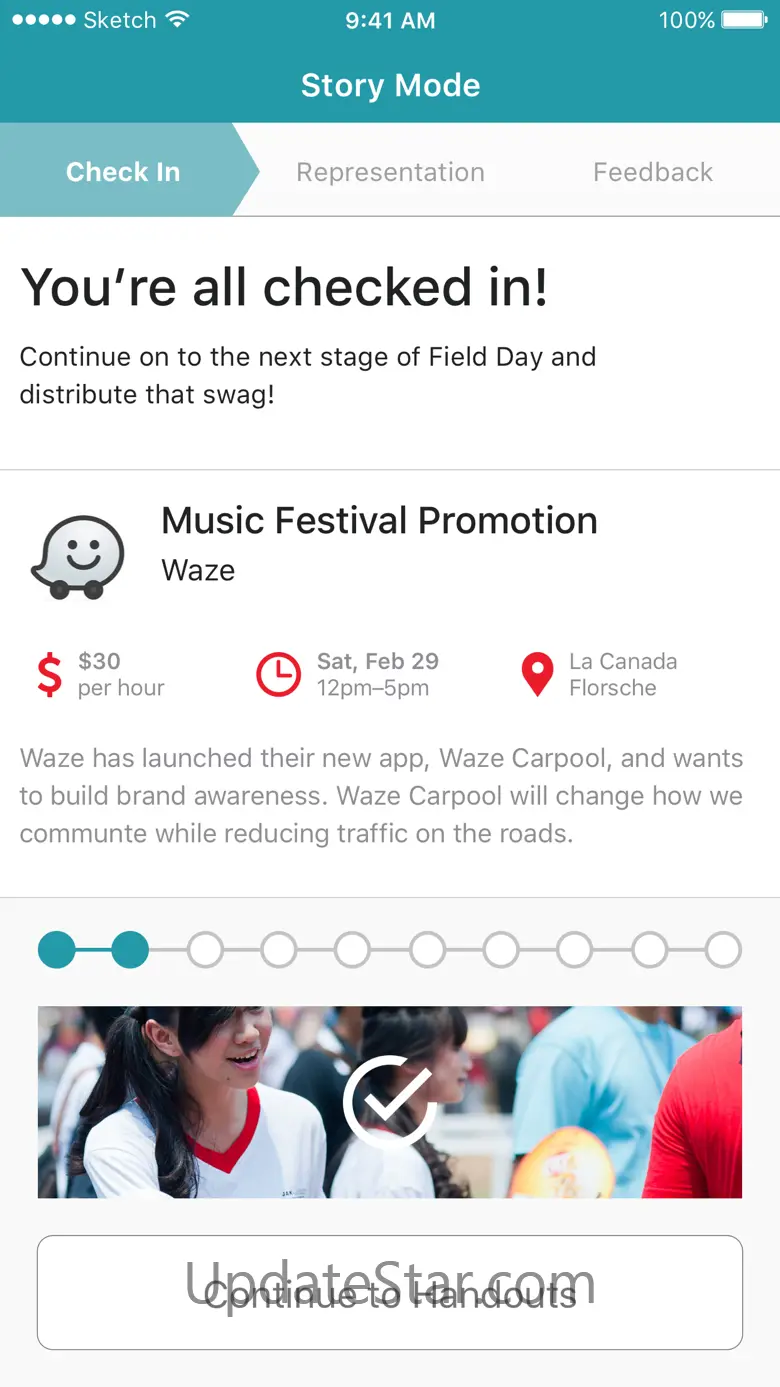This screenshot has height=1387, width=780.
Task: Jump to the last progress step circle
Action: pyautogui.click(x=723, y=950)
